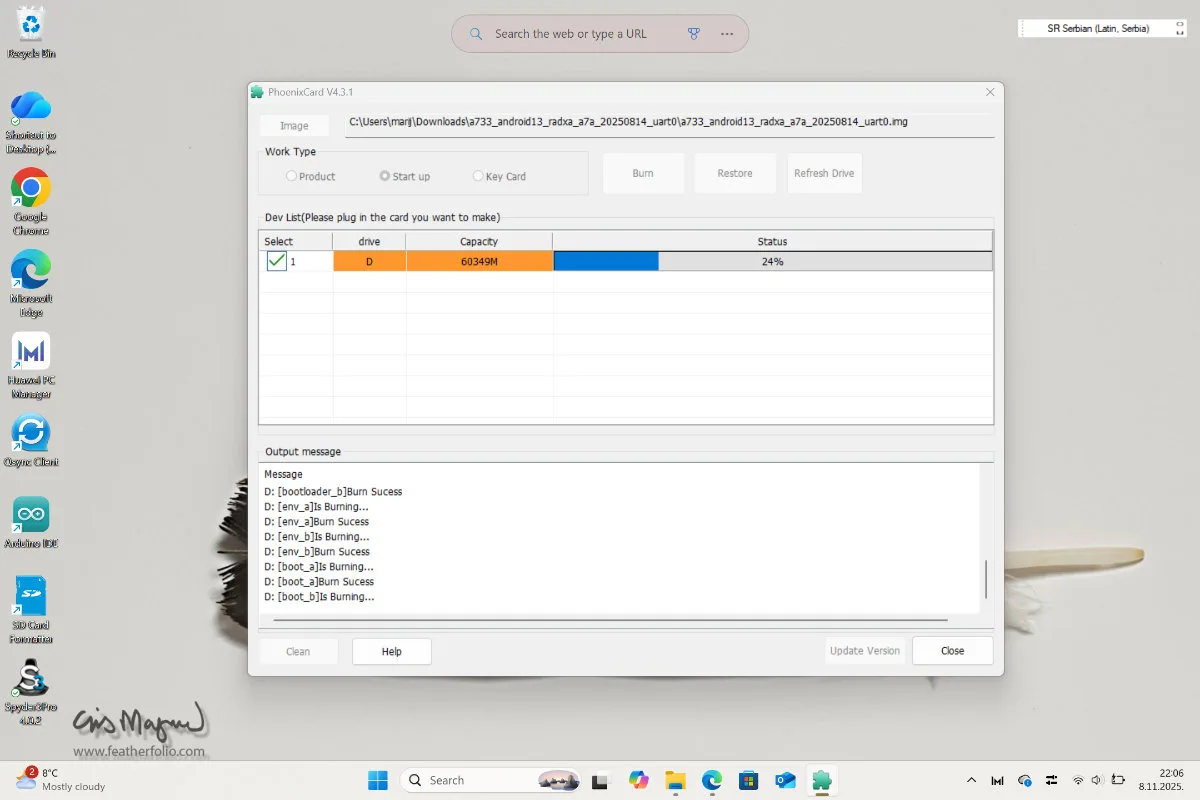Image resolution: width=1200 pixels, height=800 pixels.
Task: Click the Help button
Action: (x=391, y=651)
